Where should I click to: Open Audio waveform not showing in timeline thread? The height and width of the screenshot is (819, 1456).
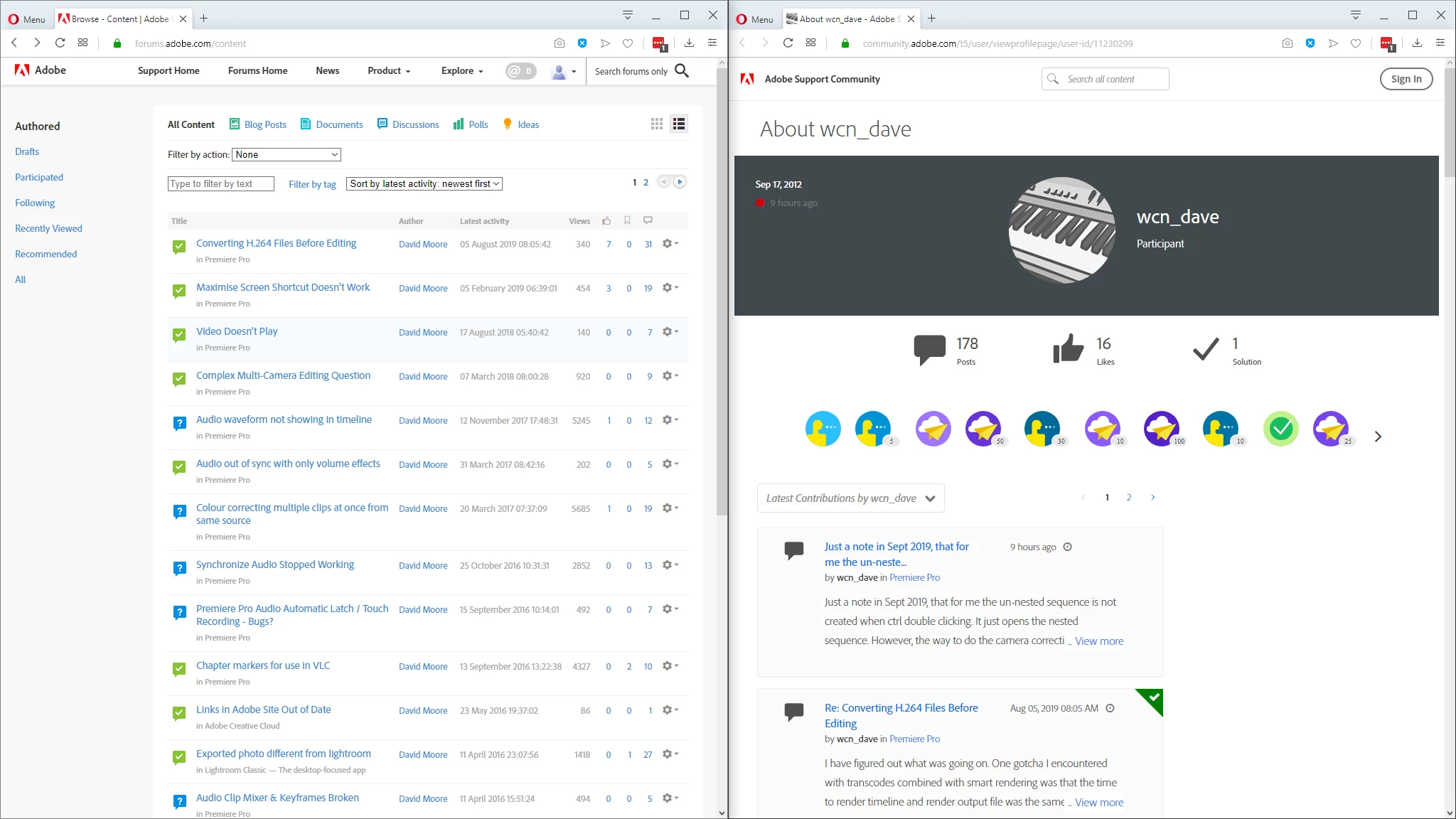tap(284, 419)
